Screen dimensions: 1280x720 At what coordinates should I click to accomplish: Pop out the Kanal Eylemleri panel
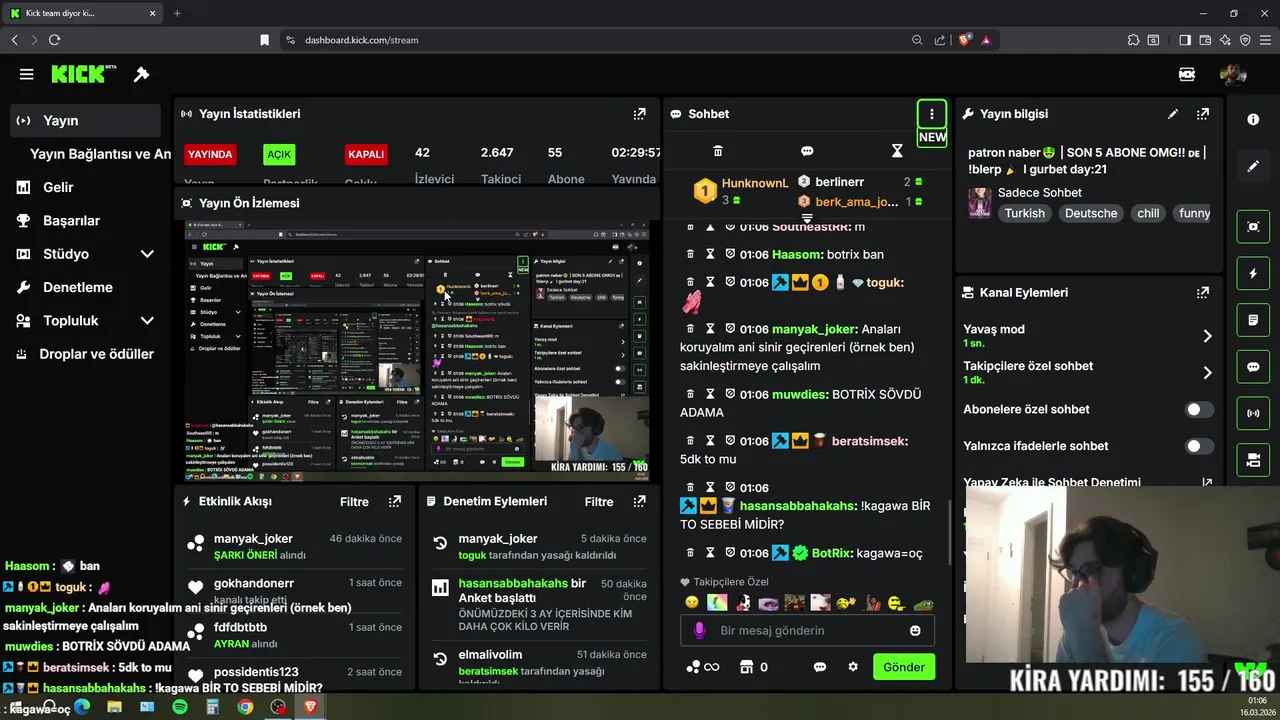point(1203,293)
